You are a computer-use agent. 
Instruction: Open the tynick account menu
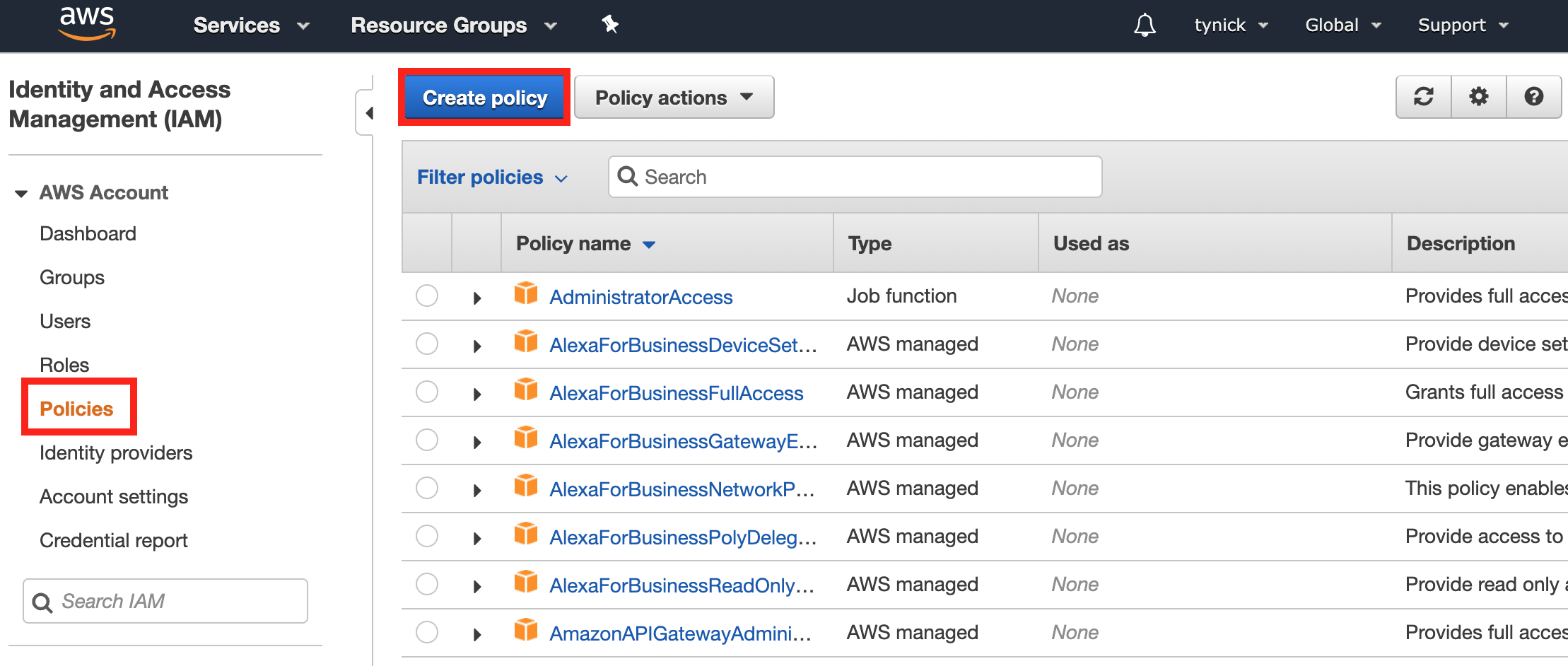point(1231,25)
